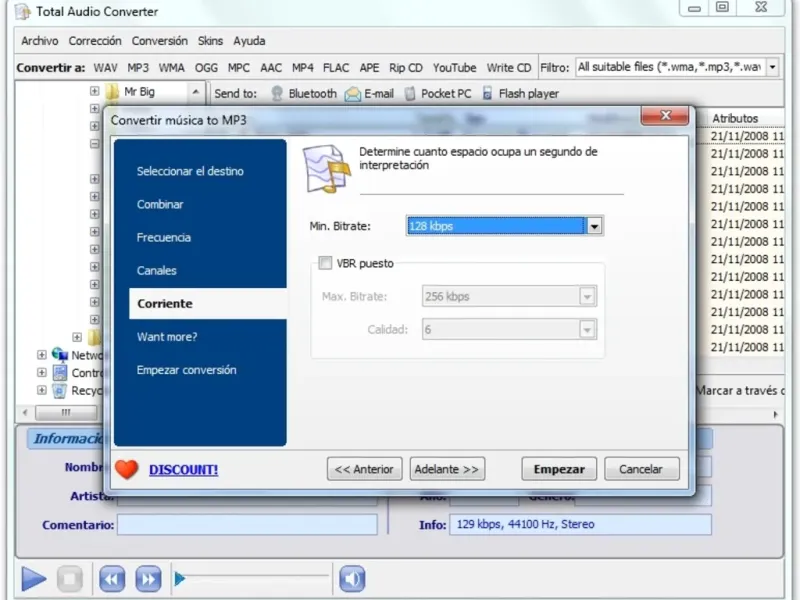Open the Min. Bitrate dropdown
This screenshot has height=600, width=800.
tap(594, 226)
